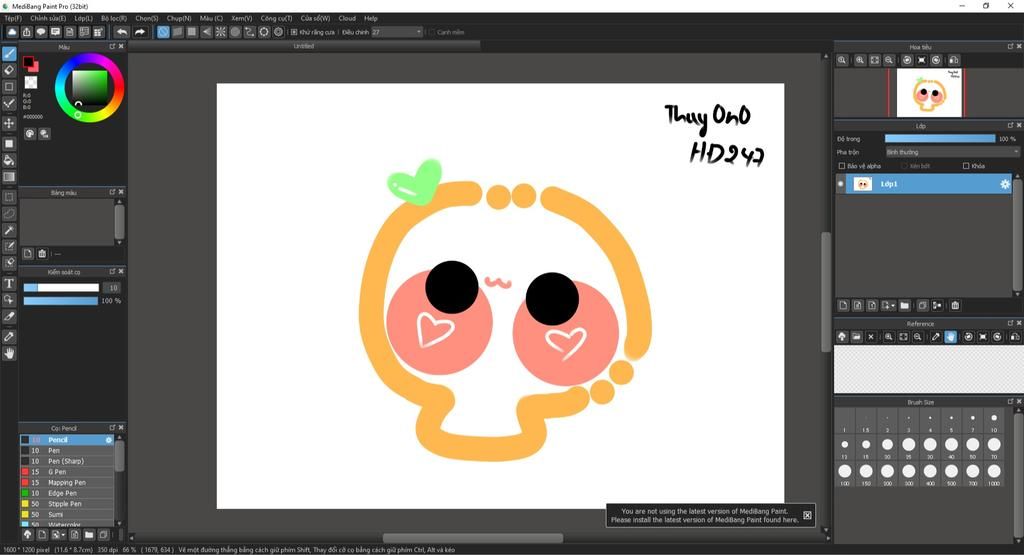Select the Mapping Pen brush
The image size is (1024, 555).
pyautogui.click(x=67, y=483)
